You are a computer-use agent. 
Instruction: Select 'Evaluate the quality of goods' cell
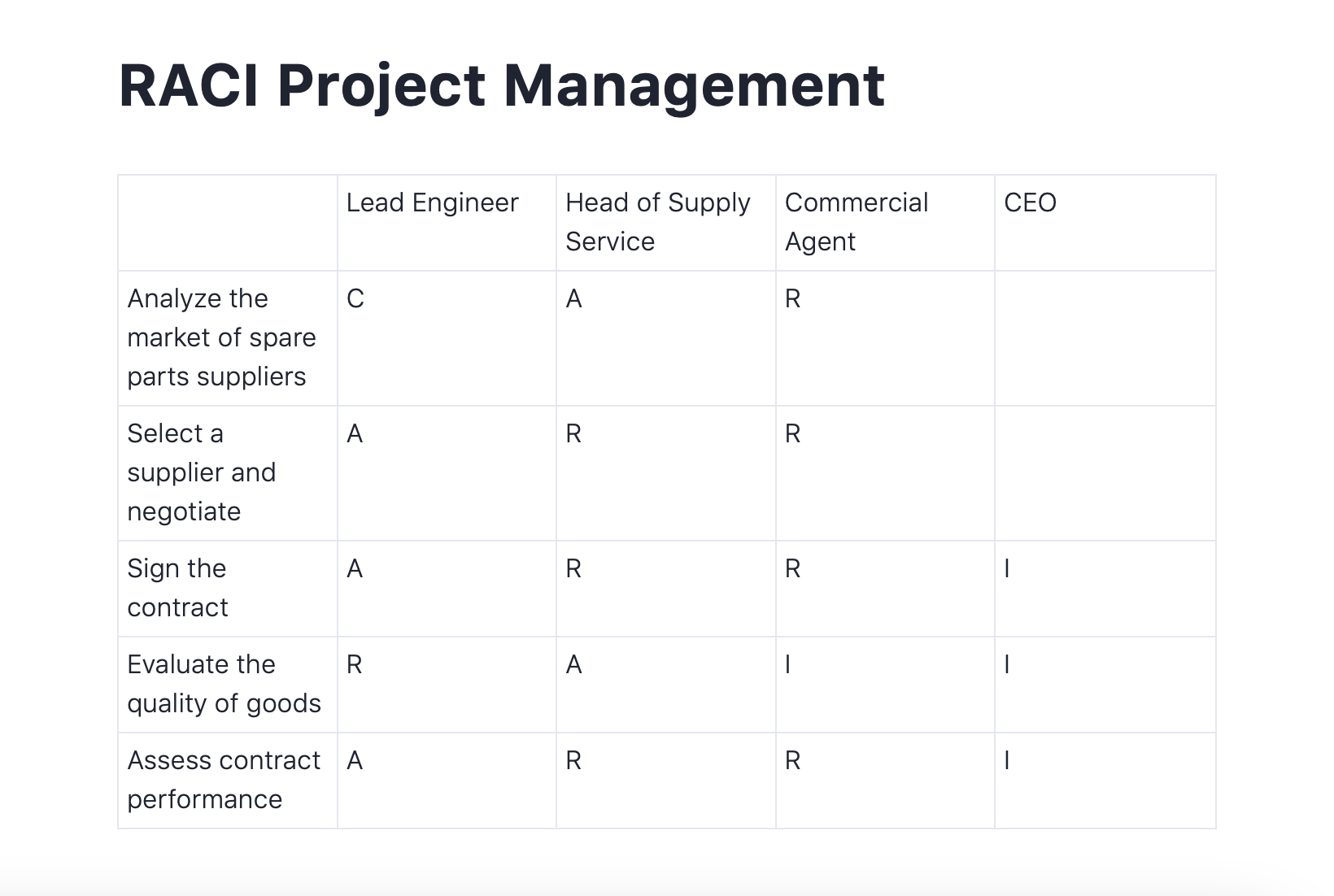point(224,684)
